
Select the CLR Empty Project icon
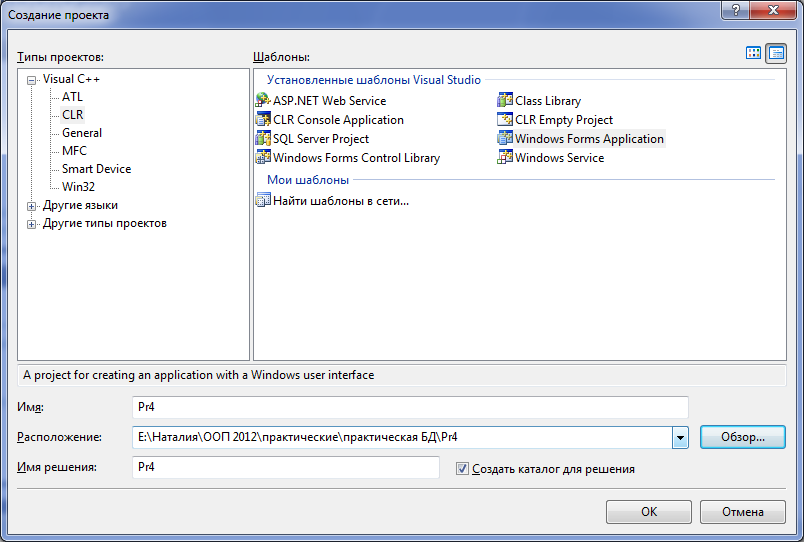coord(505,119)
